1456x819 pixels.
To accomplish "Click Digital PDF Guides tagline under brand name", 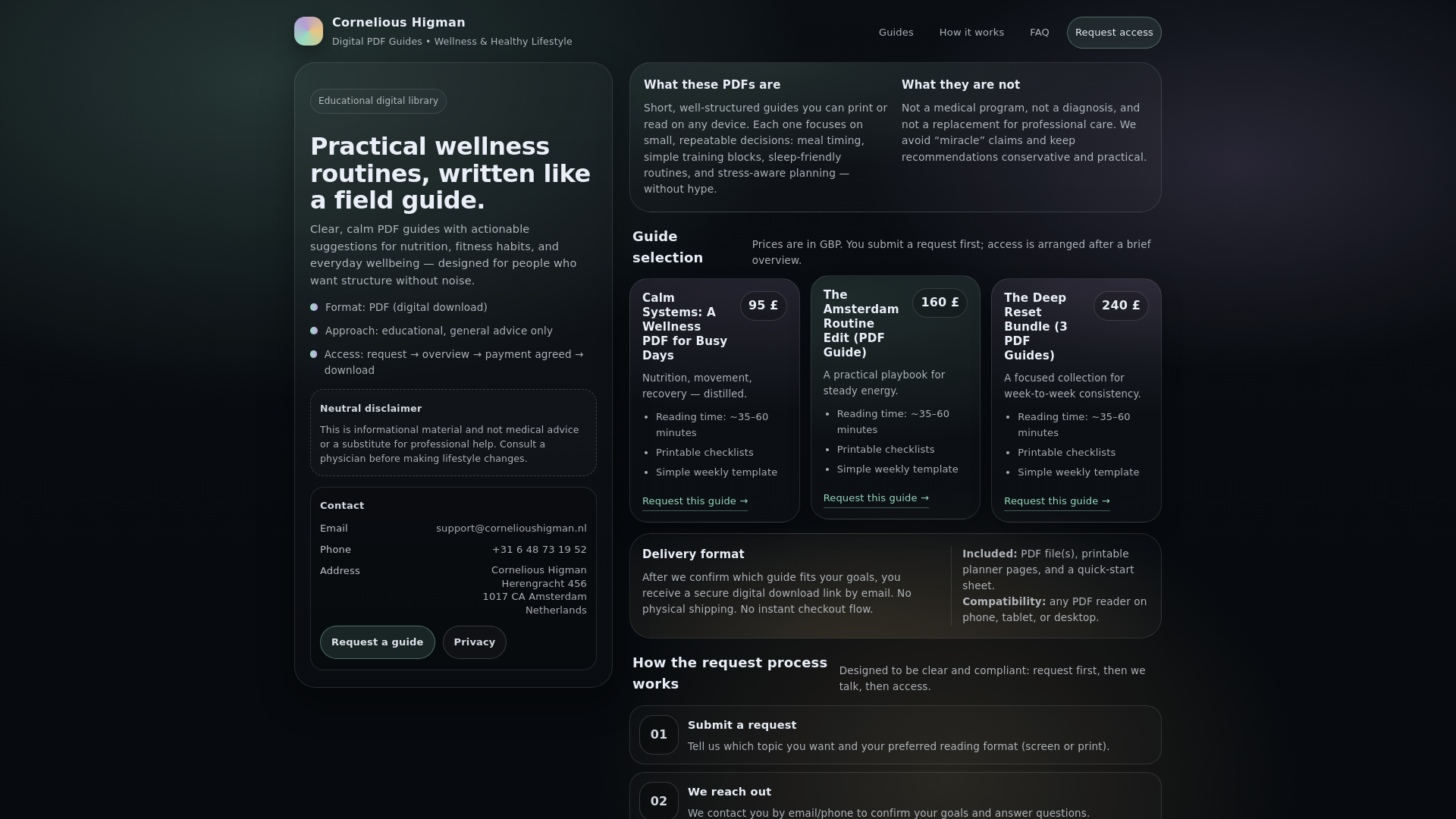I will [452, 42].
